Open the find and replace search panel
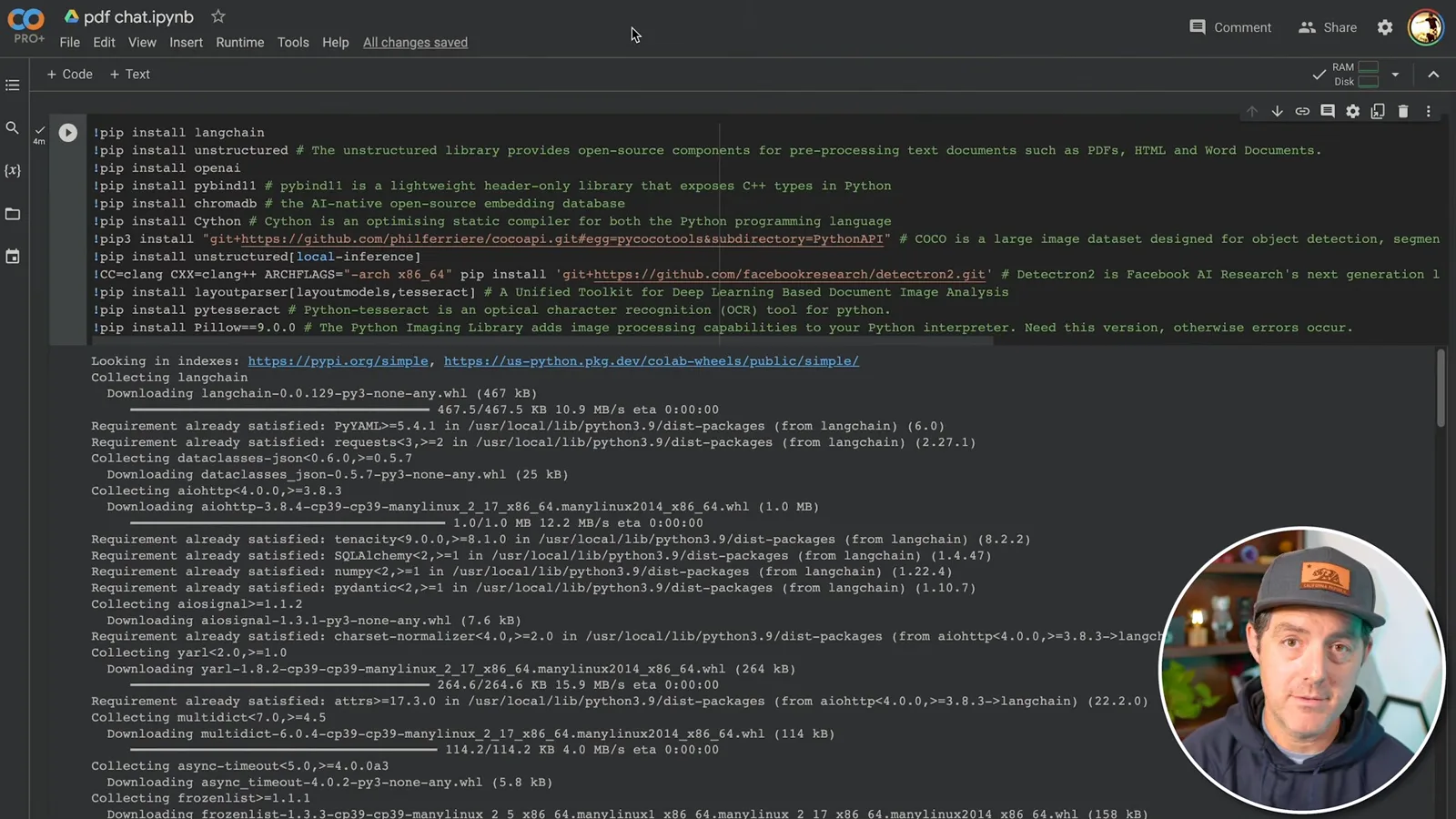The height and width of the screenshot is (819, 1456). pyautogui.click(x=12, y=128)
